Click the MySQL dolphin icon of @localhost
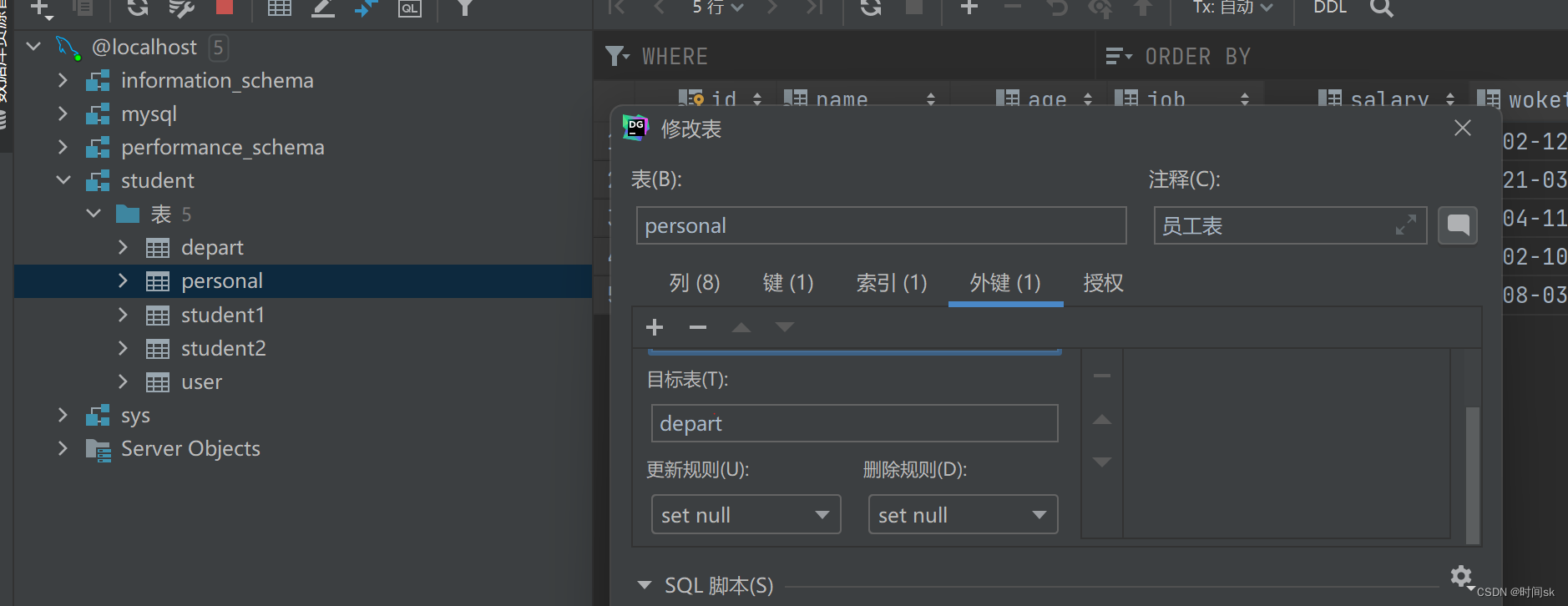The height and width of the screenshot is (606, 1568). tap(68, 48)
